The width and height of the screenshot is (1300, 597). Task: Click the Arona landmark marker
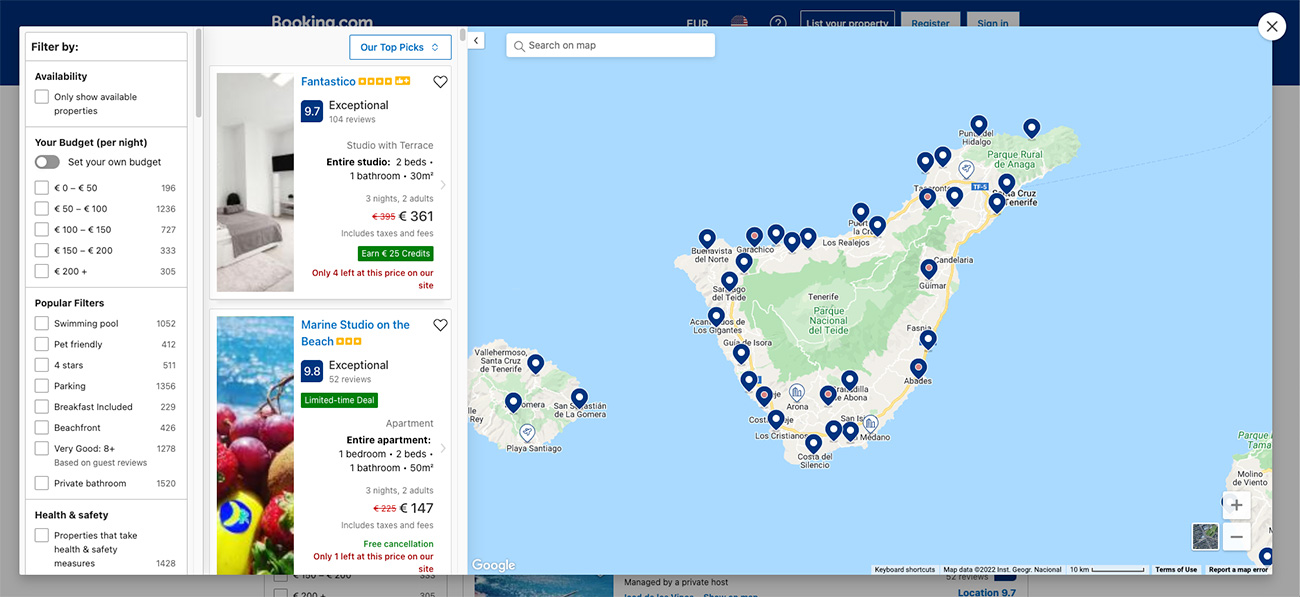[x=797, y=392]
